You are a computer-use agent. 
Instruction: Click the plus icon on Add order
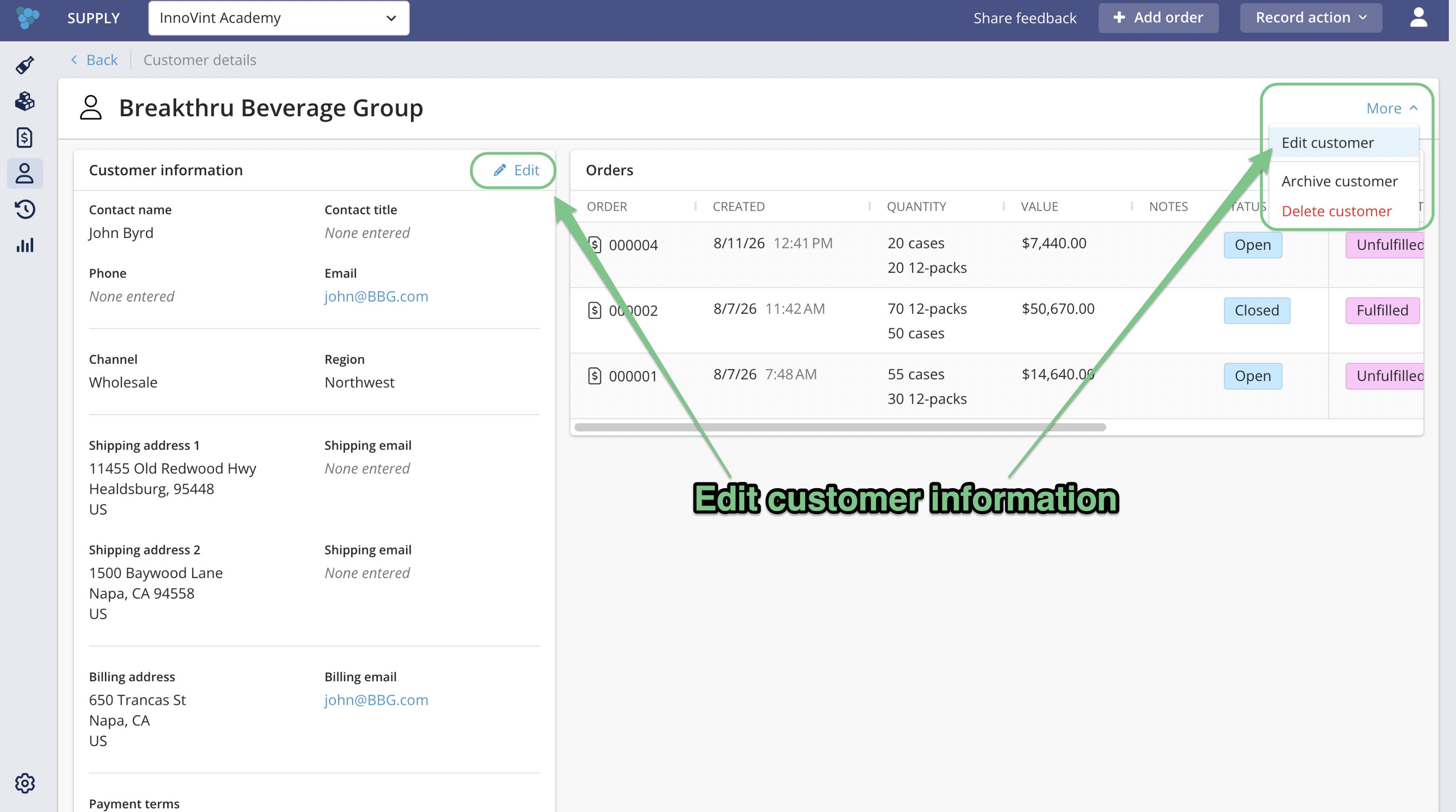click(x=1119, y=18)
